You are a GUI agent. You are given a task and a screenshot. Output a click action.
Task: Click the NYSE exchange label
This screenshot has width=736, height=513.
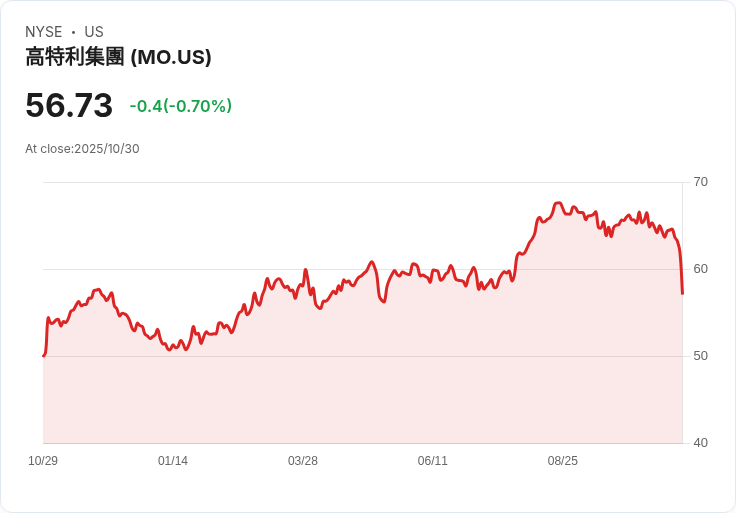[43, 32]
